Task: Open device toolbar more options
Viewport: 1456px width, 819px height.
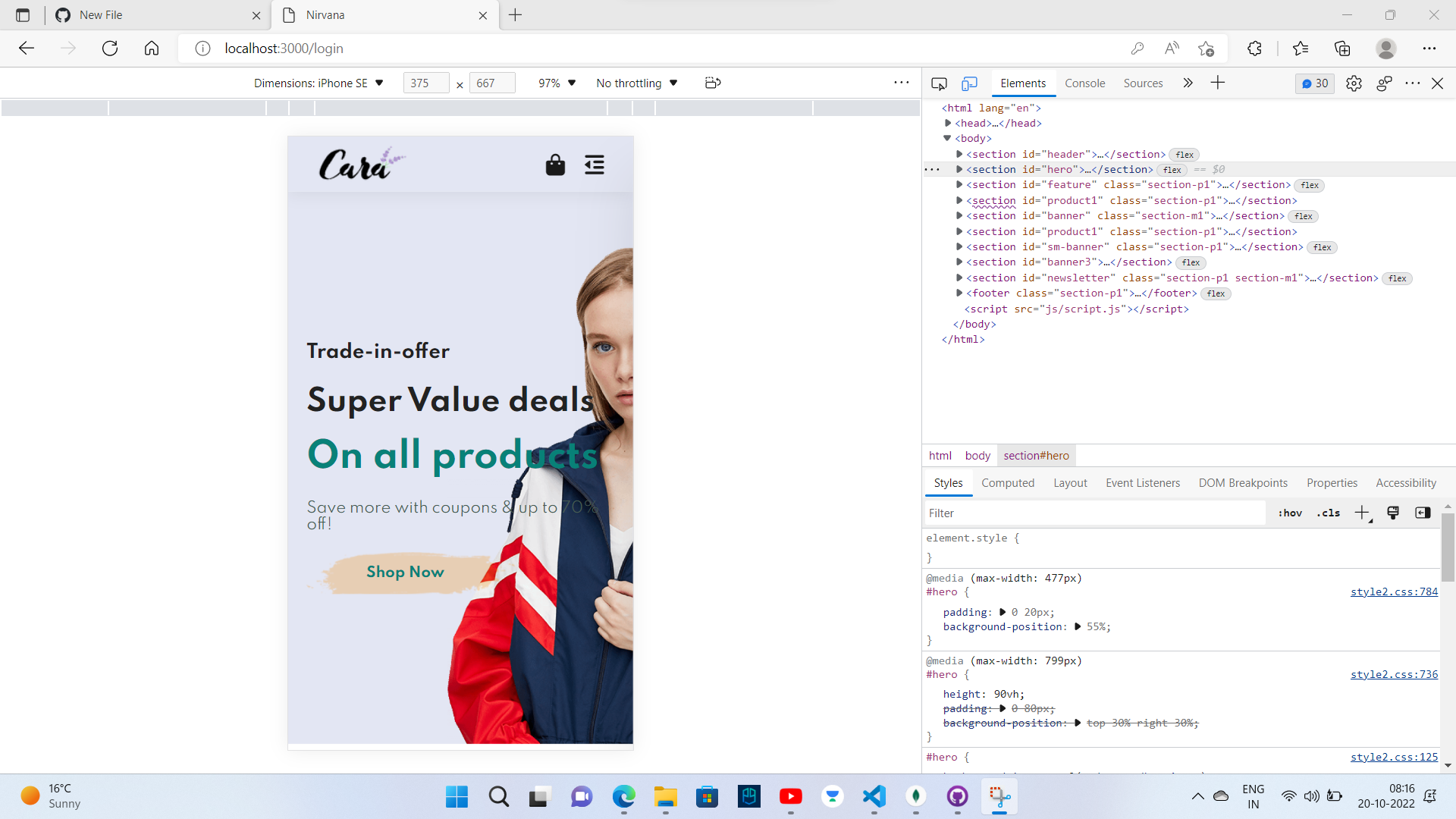Action: [901, 83]
